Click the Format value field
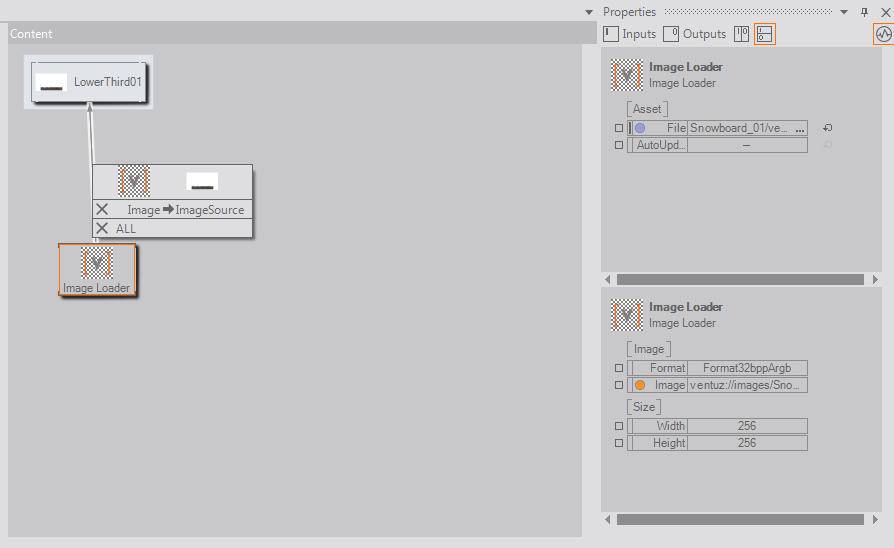This screenshot has height=548, width=894. [746, 368]
